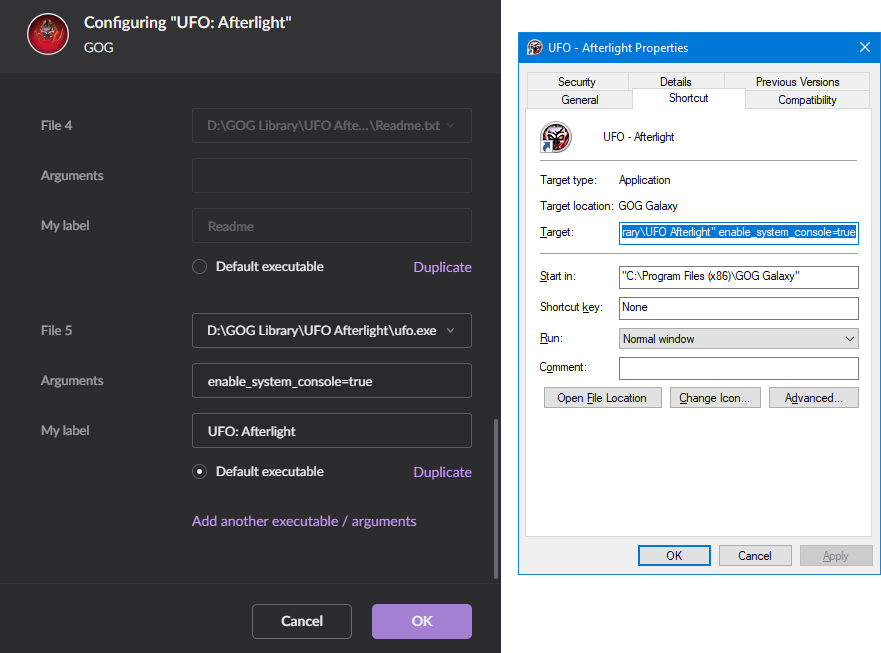Click Cancel in GOG configuration dialog

pos(302,621)
